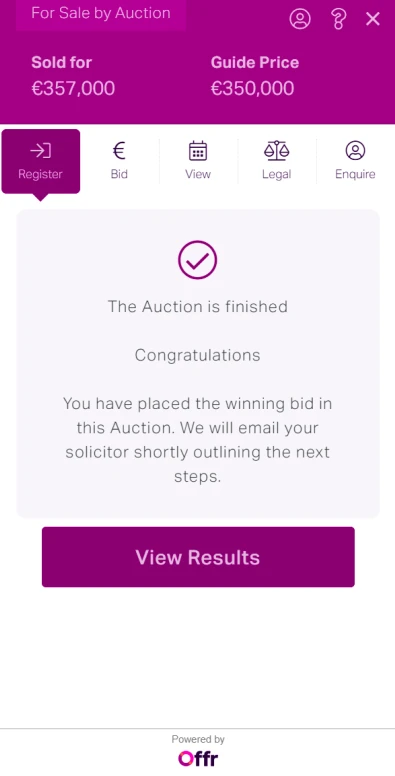Select the Register arrow icon
The height and width of the screenshot is (776, 395).
click(x=40, y=150)
